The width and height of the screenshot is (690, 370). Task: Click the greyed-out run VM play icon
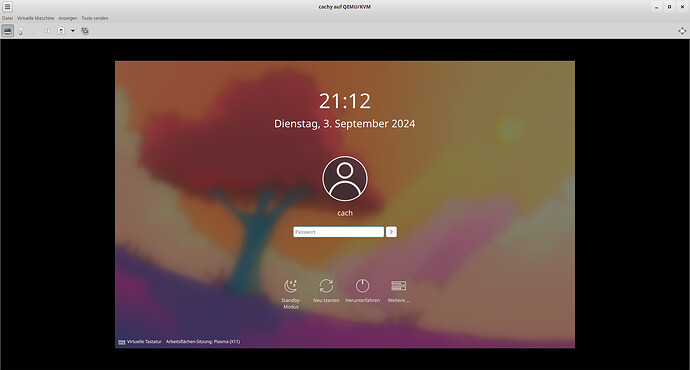point(34,31)
